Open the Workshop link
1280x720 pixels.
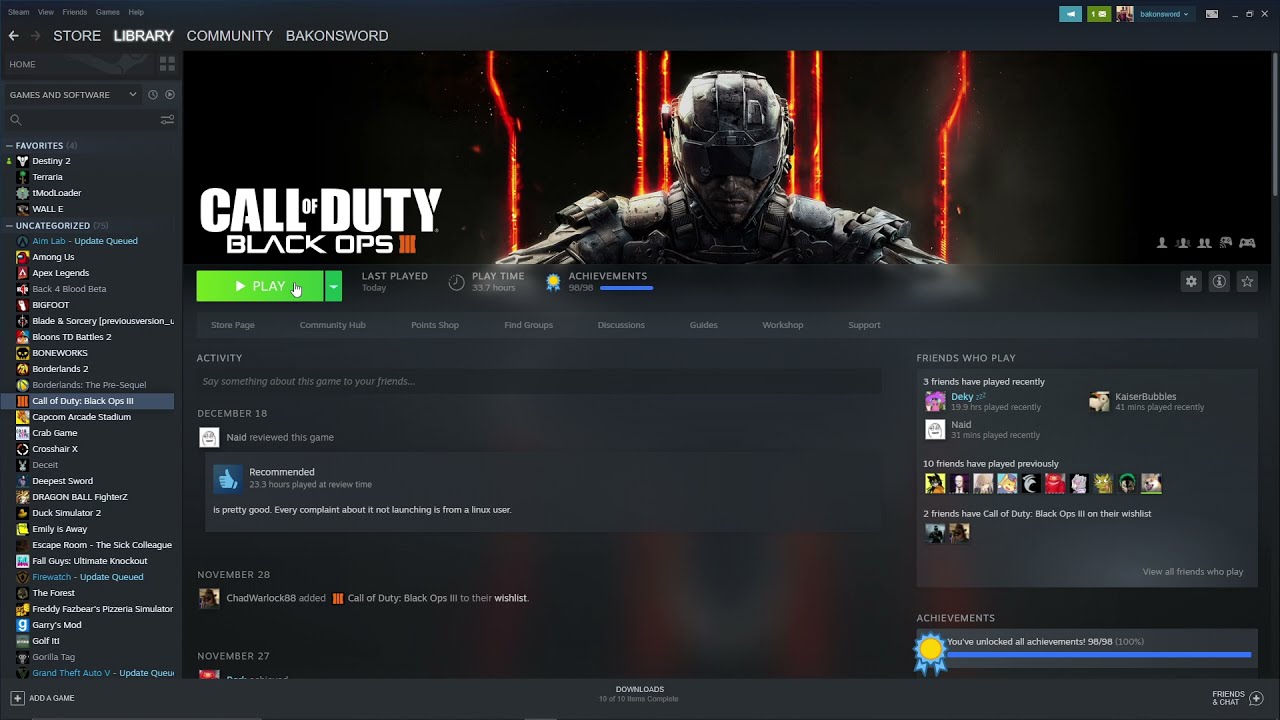pos(783,325)
